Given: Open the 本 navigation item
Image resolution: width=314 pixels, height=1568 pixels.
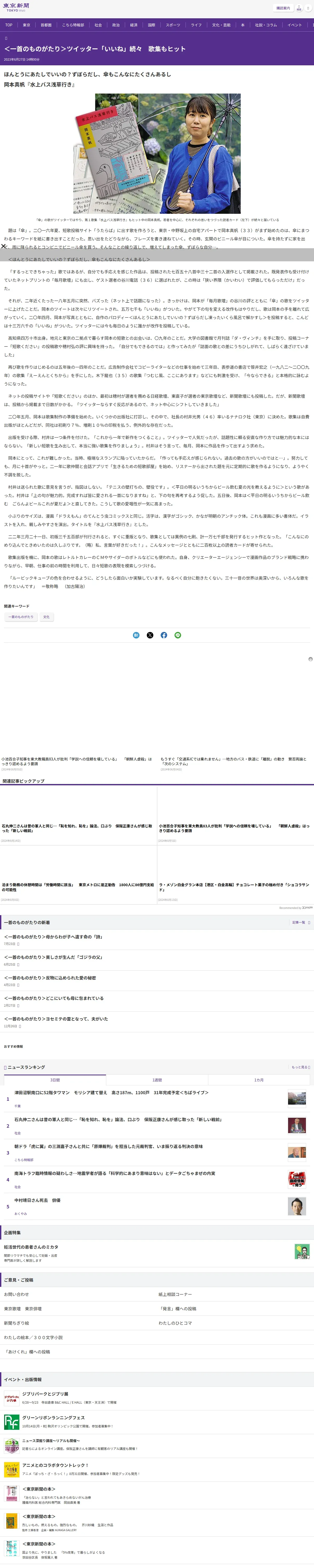Looking at the screenshot, I should point(243,25).
